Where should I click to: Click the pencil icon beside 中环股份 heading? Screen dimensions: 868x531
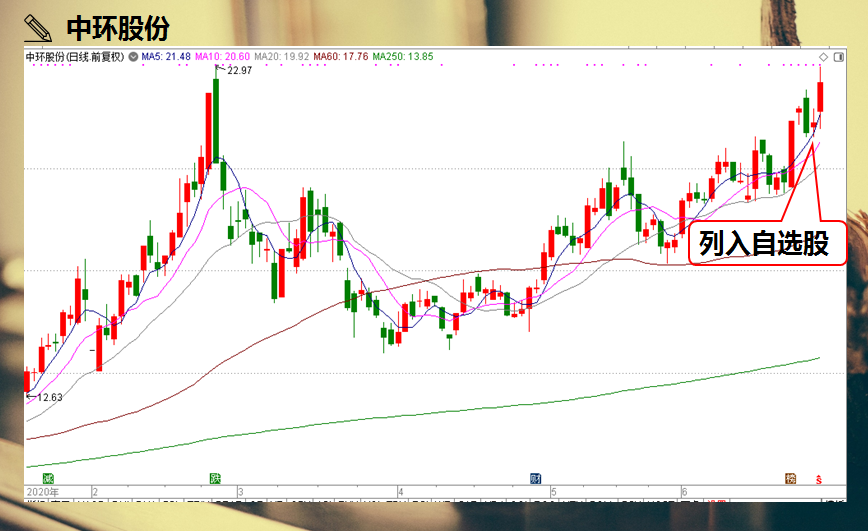coord(38,29)
